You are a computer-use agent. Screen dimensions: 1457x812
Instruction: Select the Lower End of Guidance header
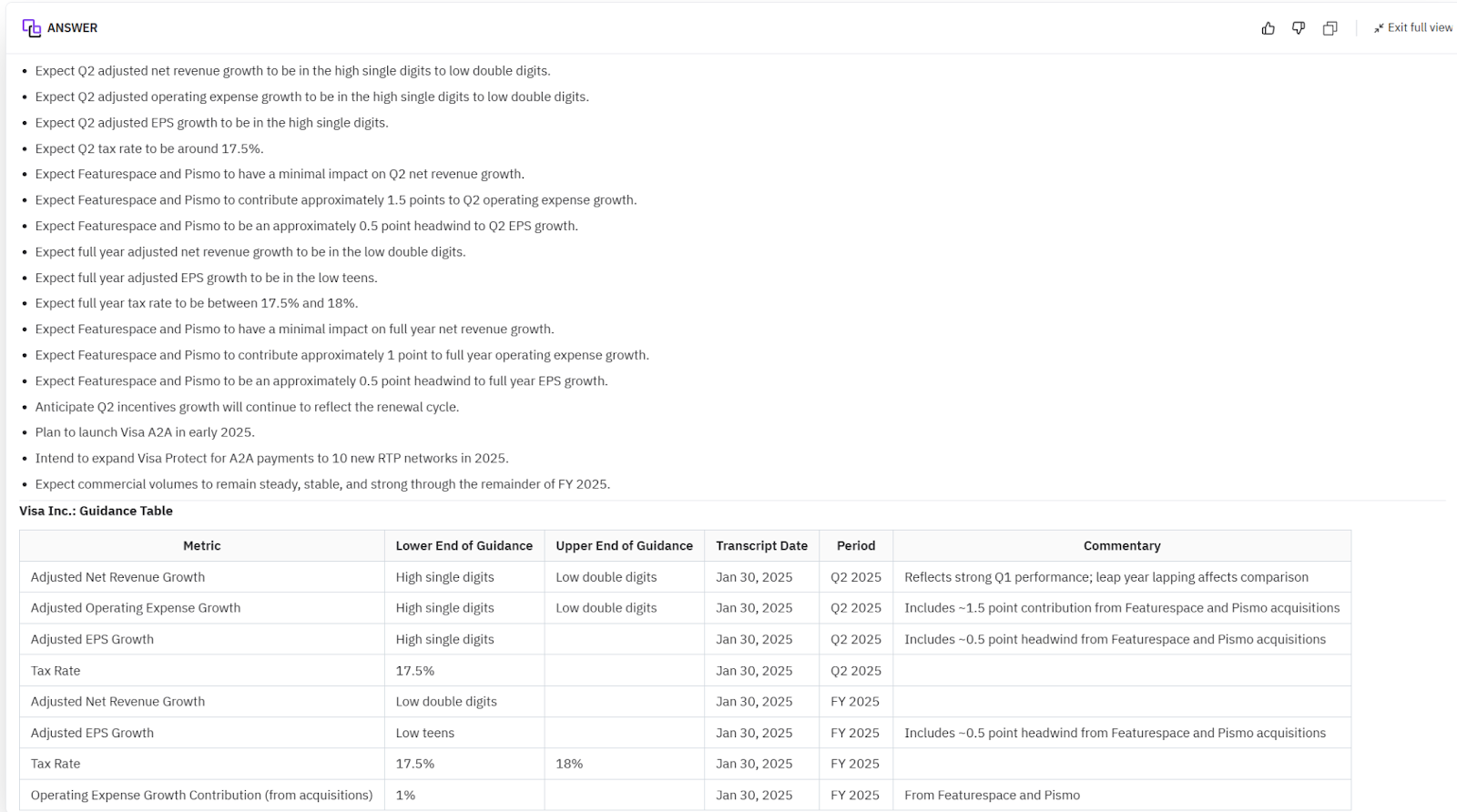pos(464,546)
